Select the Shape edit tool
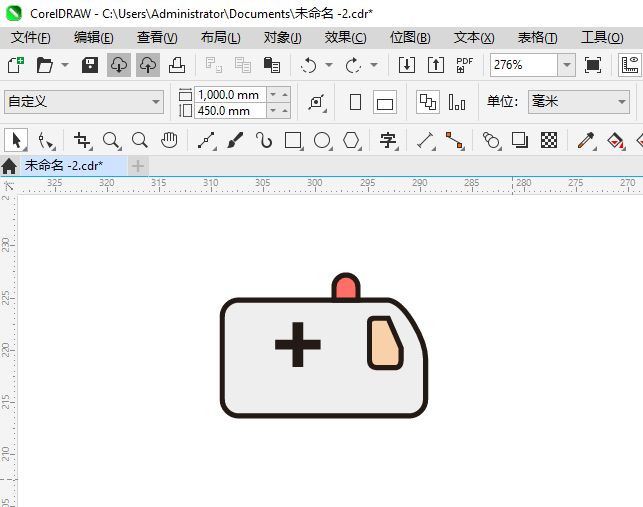Viewport: 643px width, 507px height. [x=46, y=140]
